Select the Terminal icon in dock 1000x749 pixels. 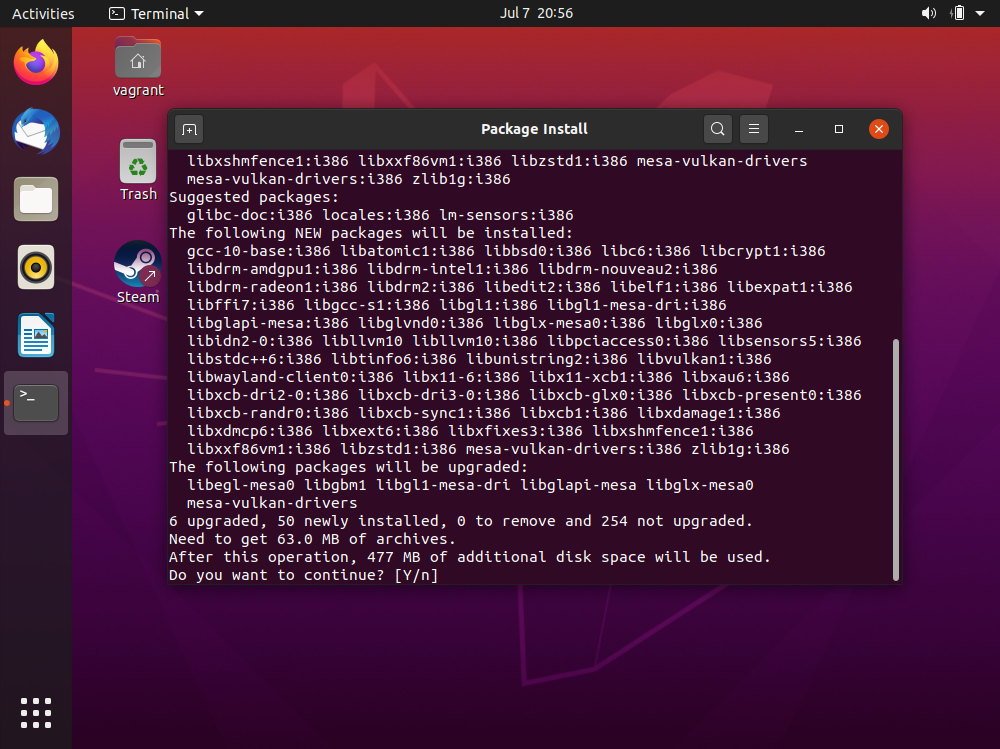[x=36, y=403]
